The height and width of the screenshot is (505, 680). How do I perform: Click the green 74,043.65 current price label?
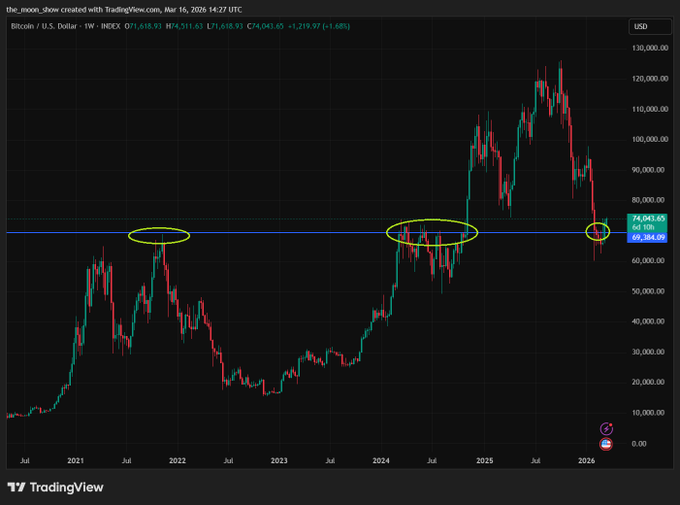[x=644, y=218]
